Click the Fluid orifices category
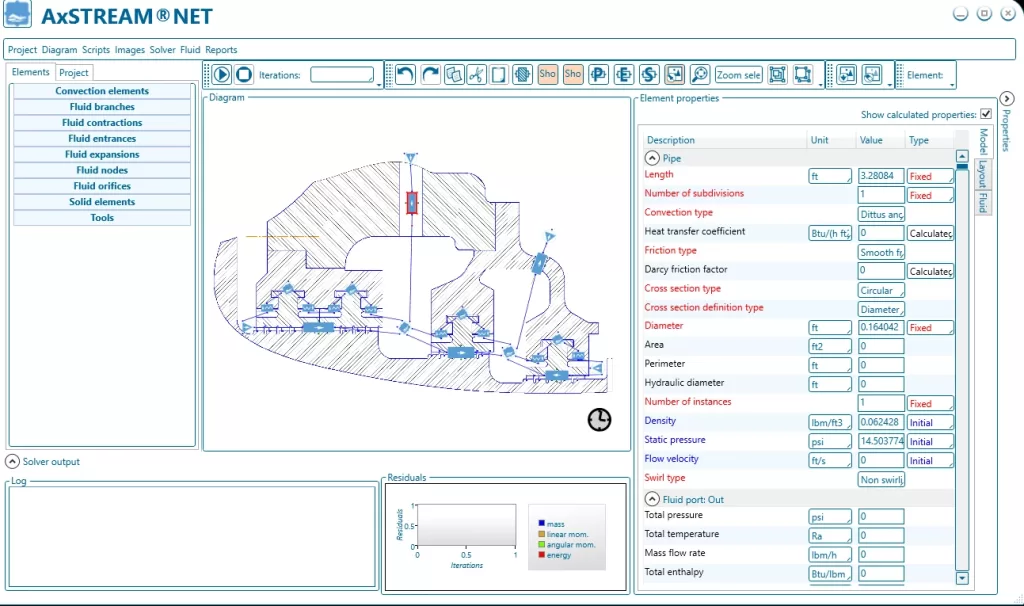This screenshot has height=606, width=1024. 102,186
